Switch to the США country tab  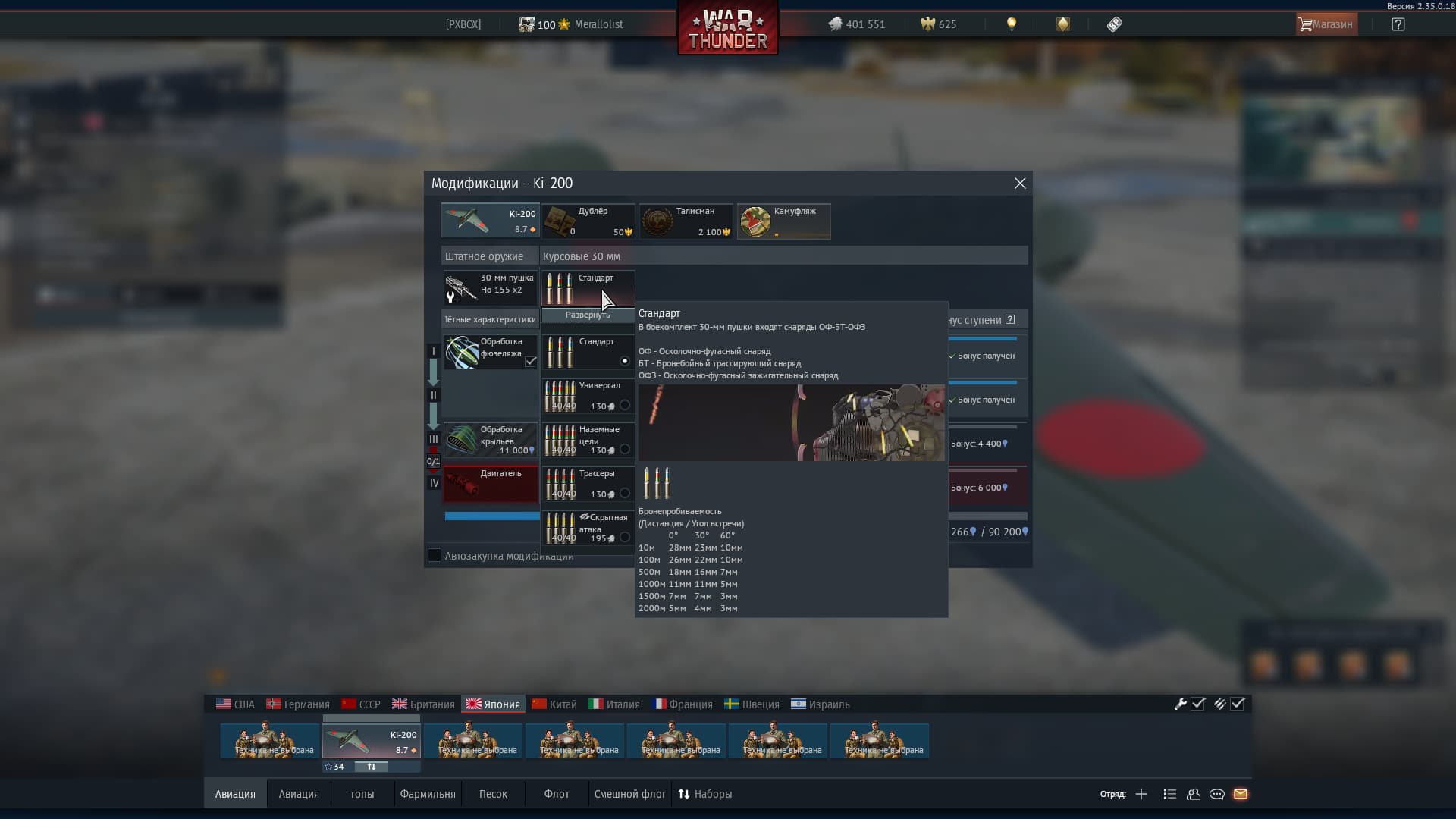click(x=235, y=704)
